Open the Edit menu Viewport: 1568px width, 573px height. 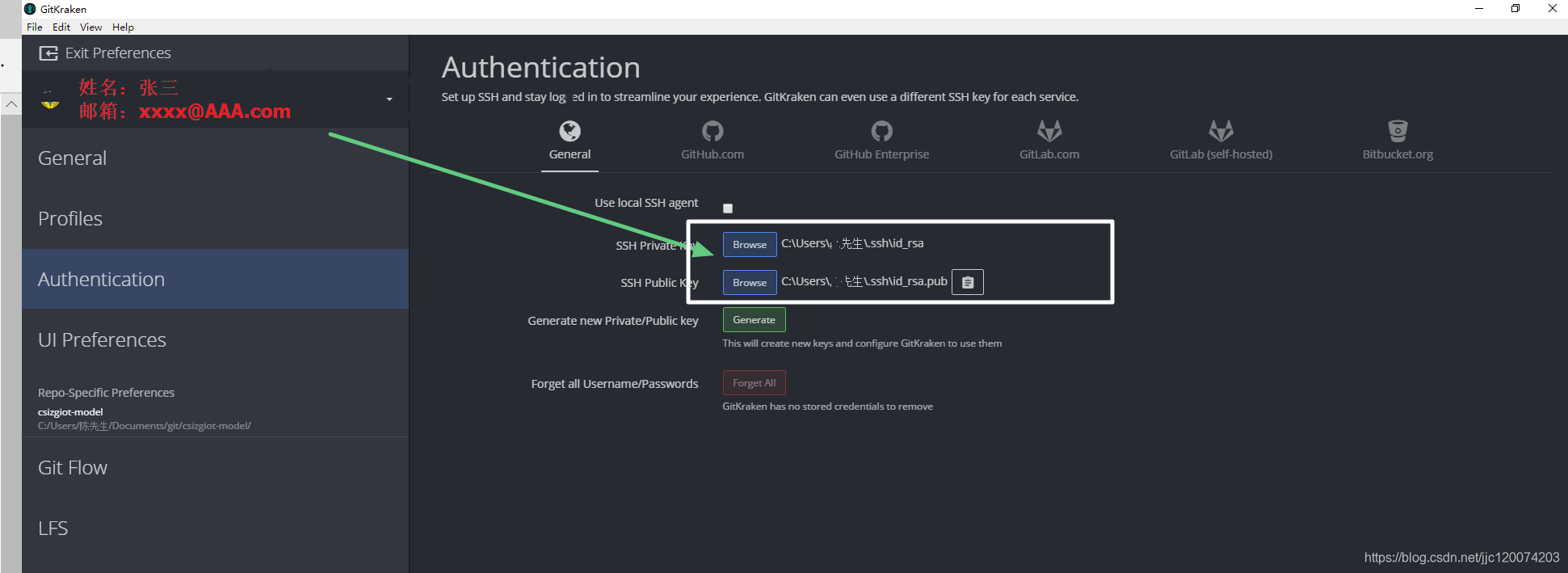tap(61, 27)
